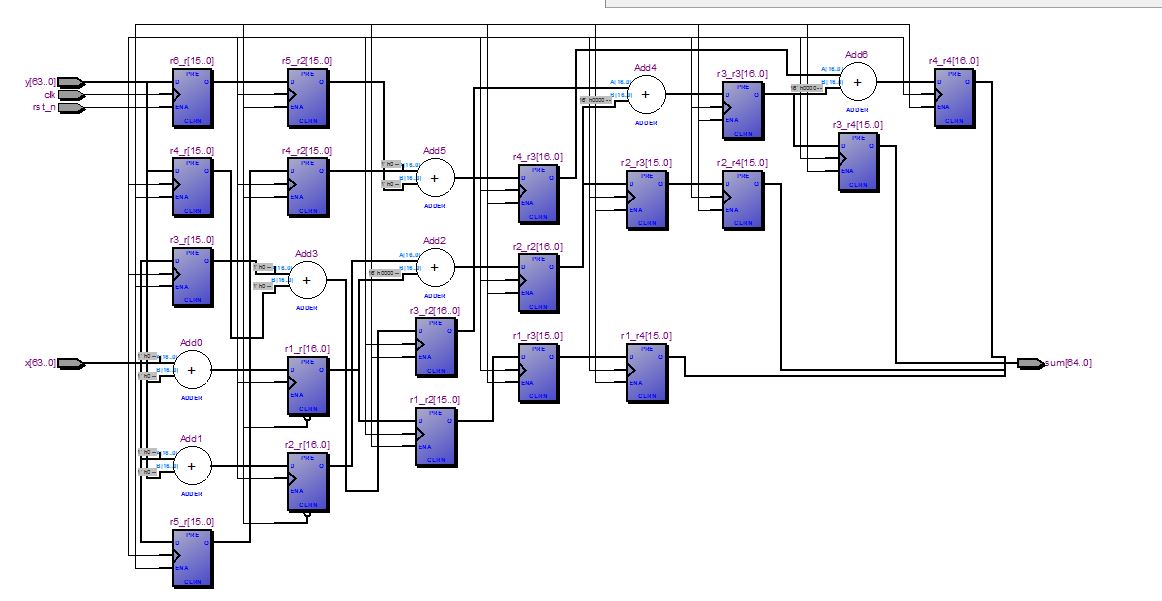Click the r3_r4[15..0] register block
The width and height of the screenshot is (1162, 601).
[858, 162]
